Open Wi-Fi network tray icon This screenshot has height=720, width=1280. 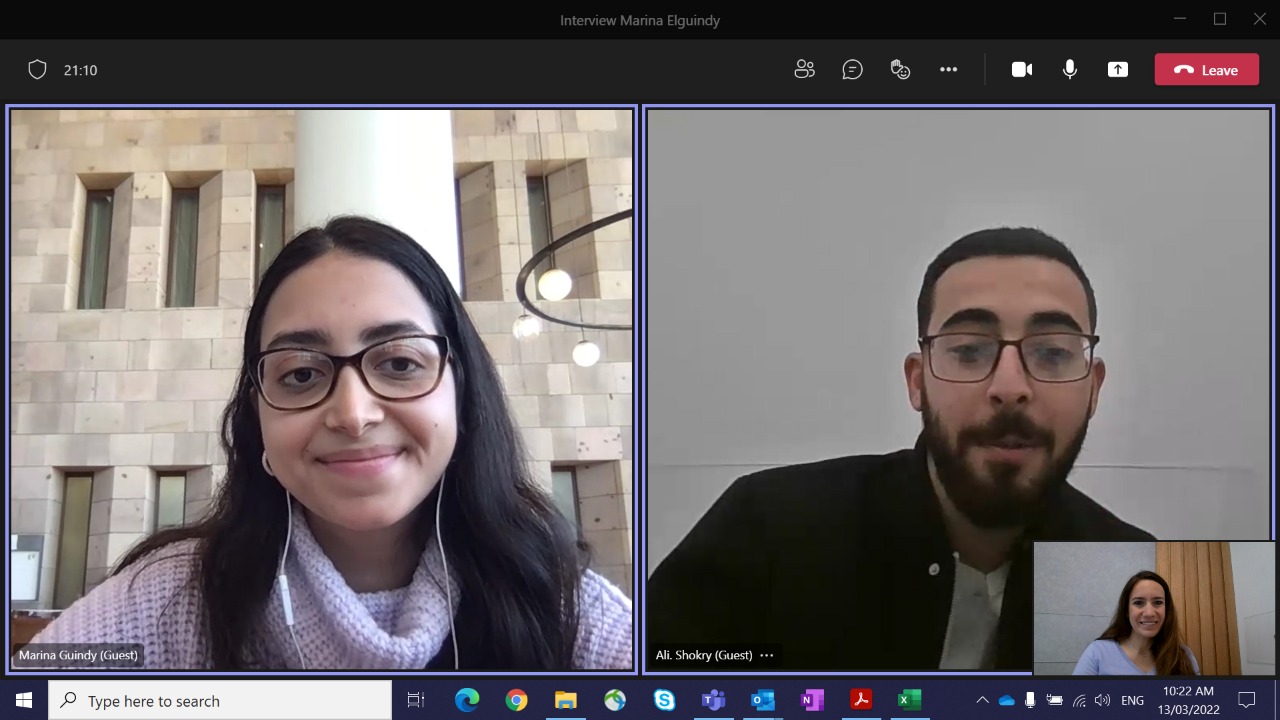tap(1079, 700)
